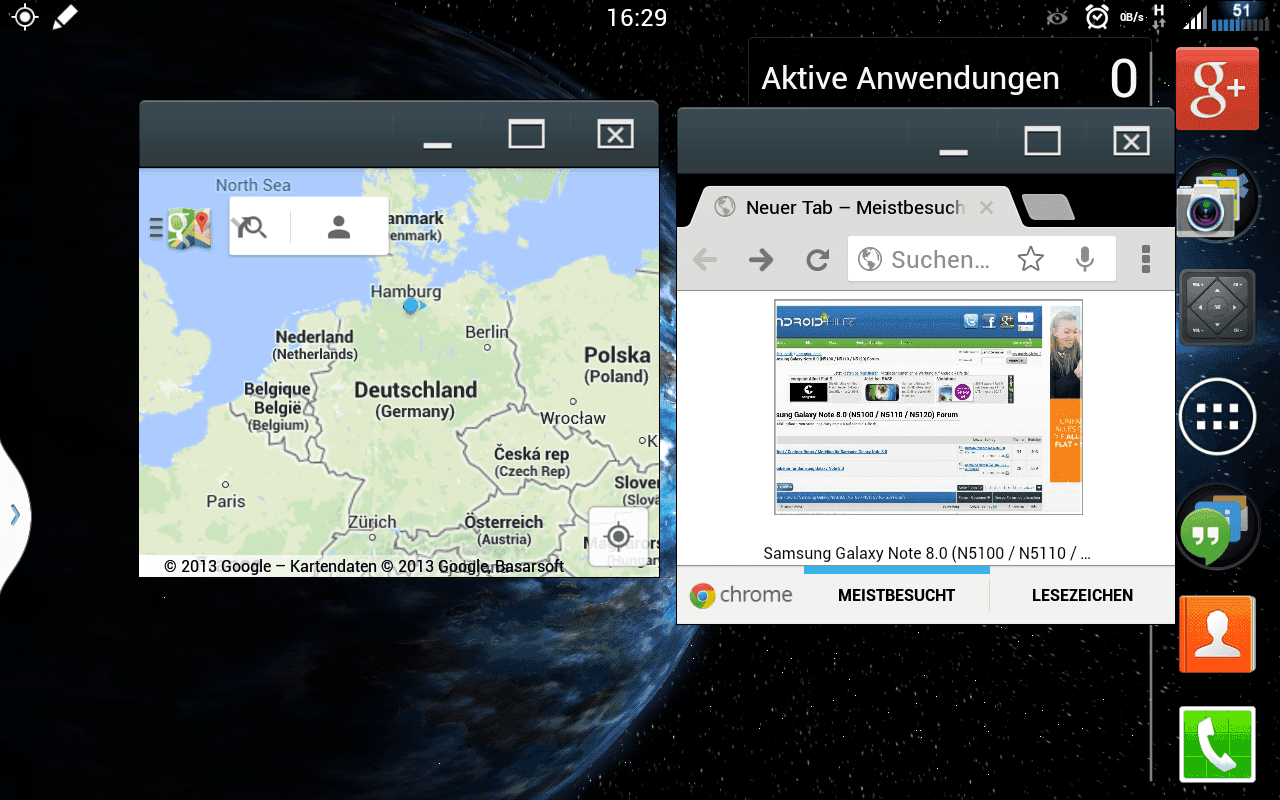
Task: Tap the Zürich label on map
Action: 372,522
